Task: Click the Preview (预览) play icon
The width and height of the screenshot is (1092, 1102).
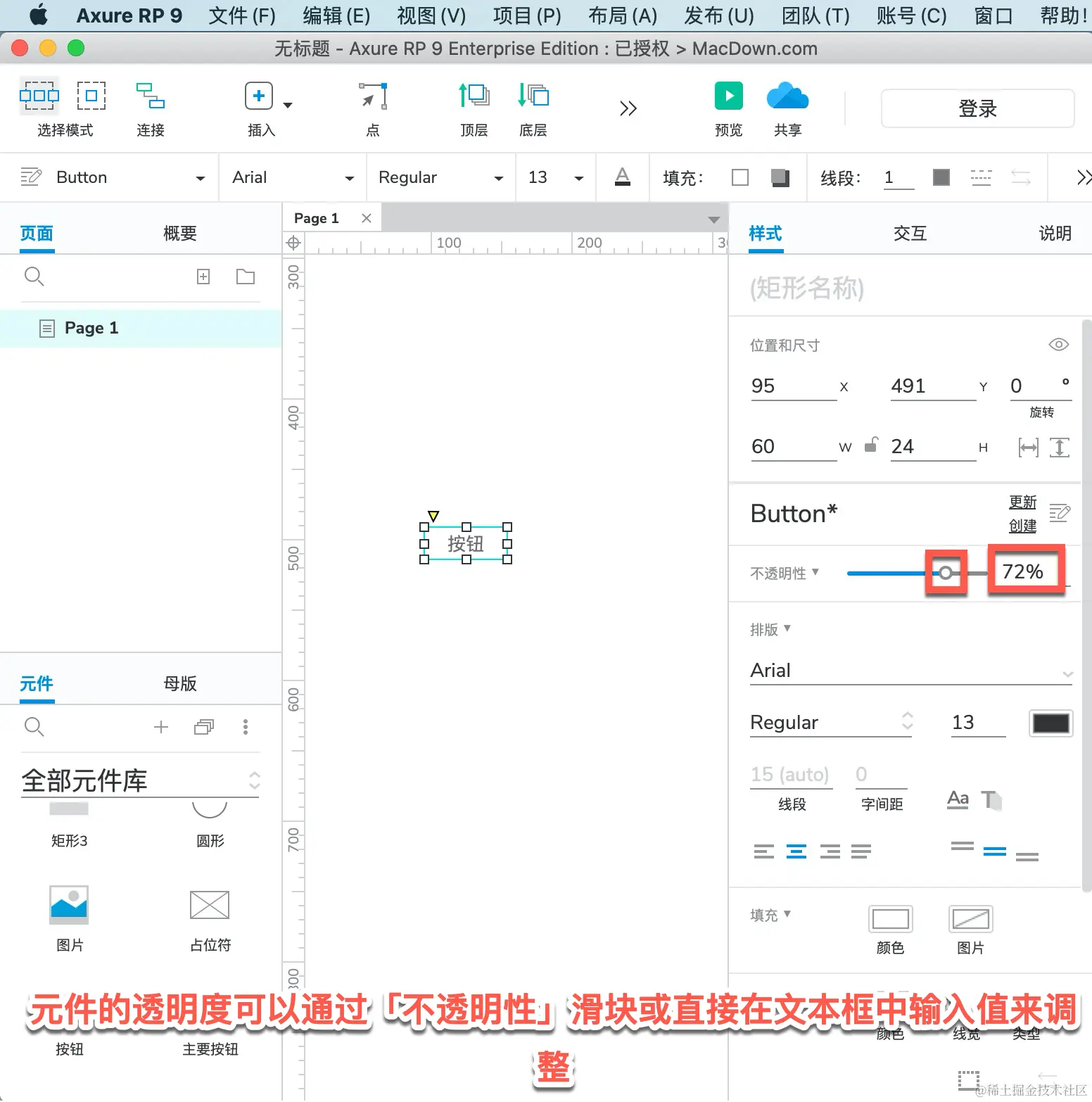Action: click(x=729, y=96)
